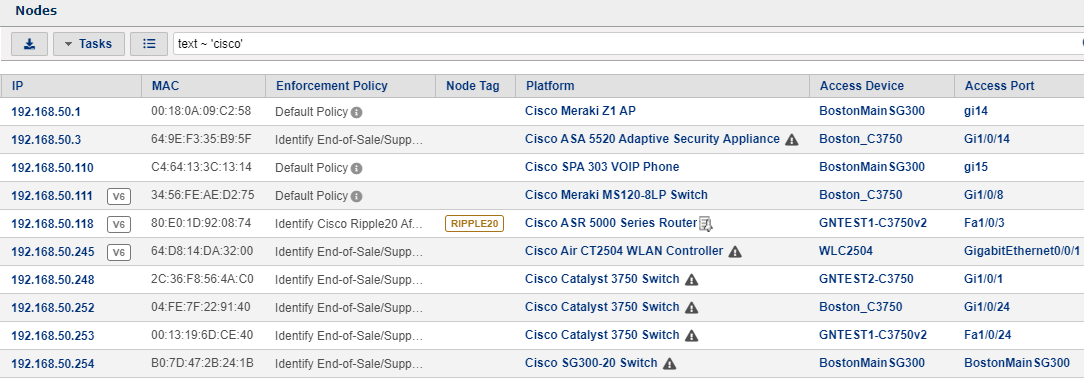
Task: Open access port gi15
Action: (976, 167)
